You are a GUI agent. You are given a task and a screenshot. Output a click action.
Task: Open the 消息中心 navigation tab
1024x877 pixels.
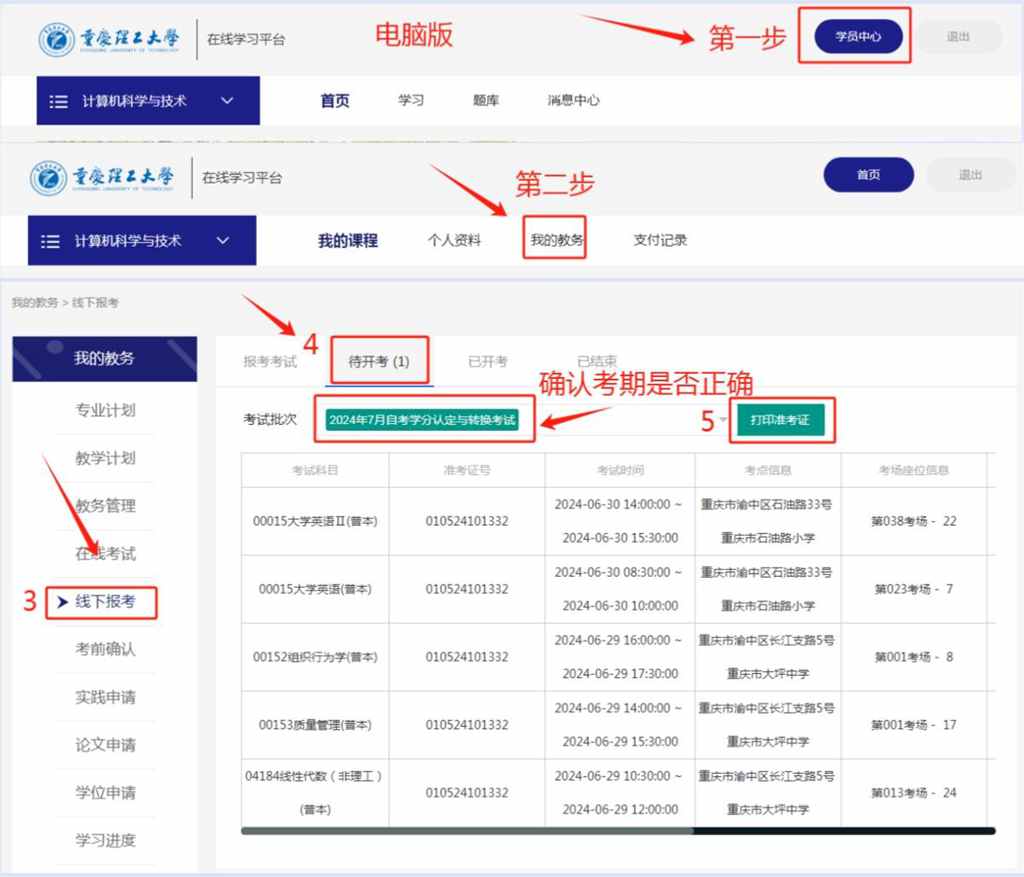click(x=573, y=100)
